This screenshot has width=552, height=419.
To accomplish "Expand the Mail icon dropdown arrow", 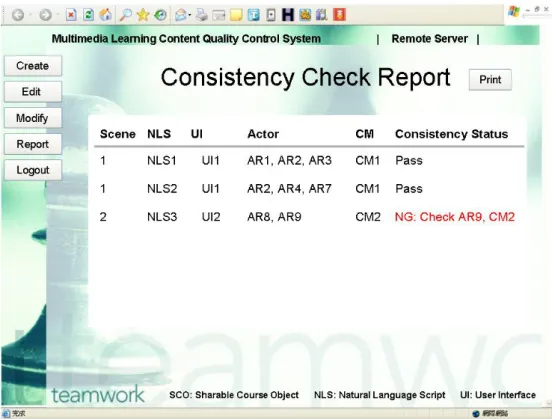I will pyautogui.click(x=189, y=15).
